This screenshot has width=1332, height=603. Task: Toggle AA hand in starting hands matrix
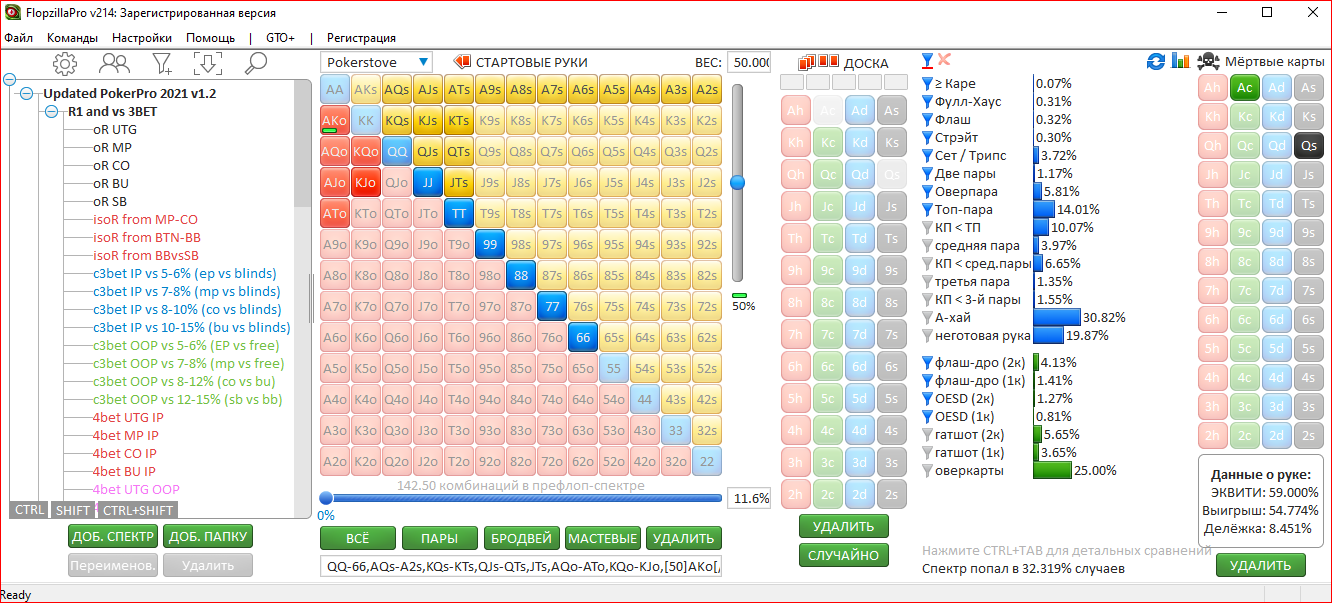pyautogui.click(x=335, y=89)
